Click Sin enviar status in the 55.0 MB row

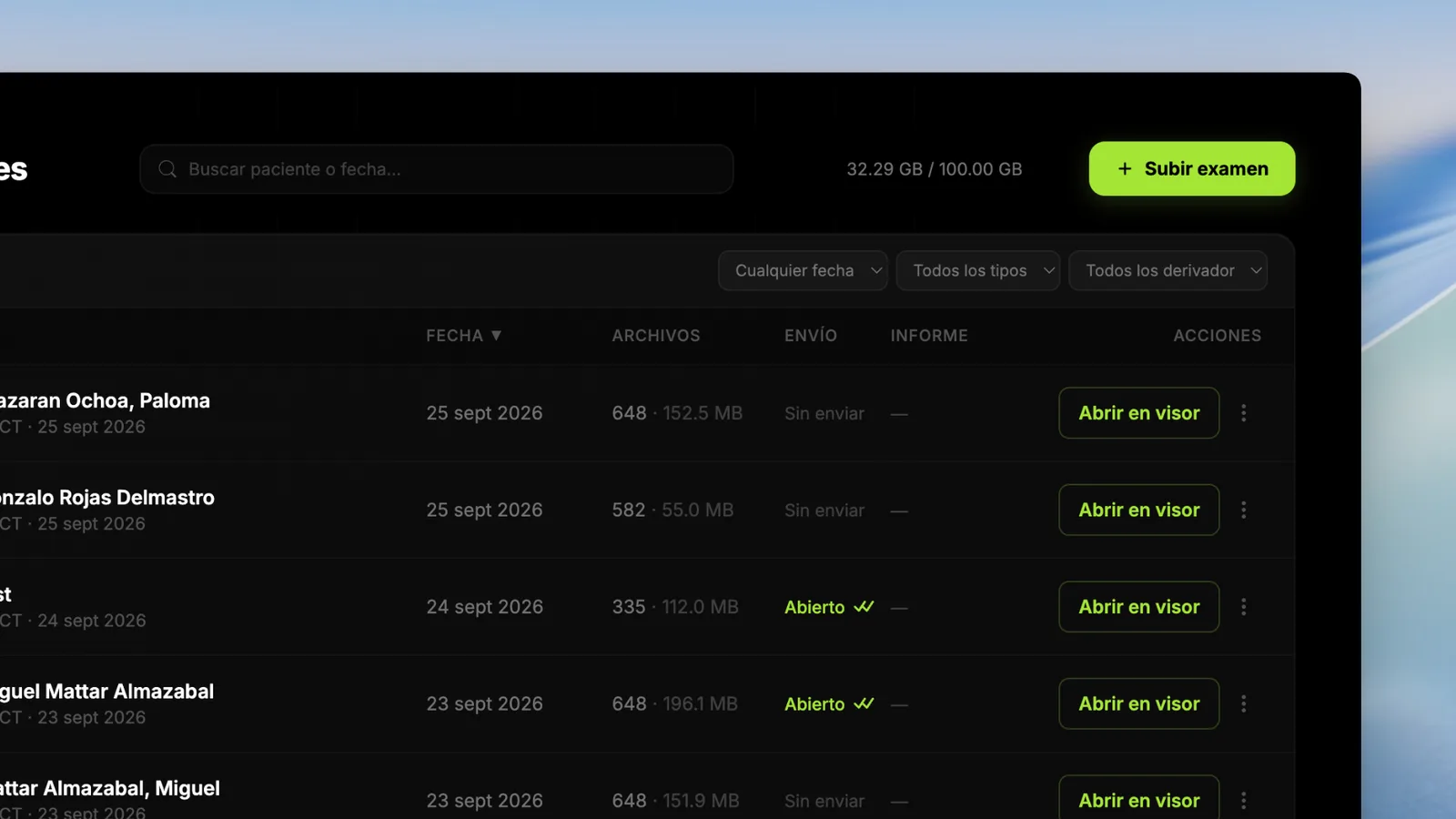pos(824,511)
